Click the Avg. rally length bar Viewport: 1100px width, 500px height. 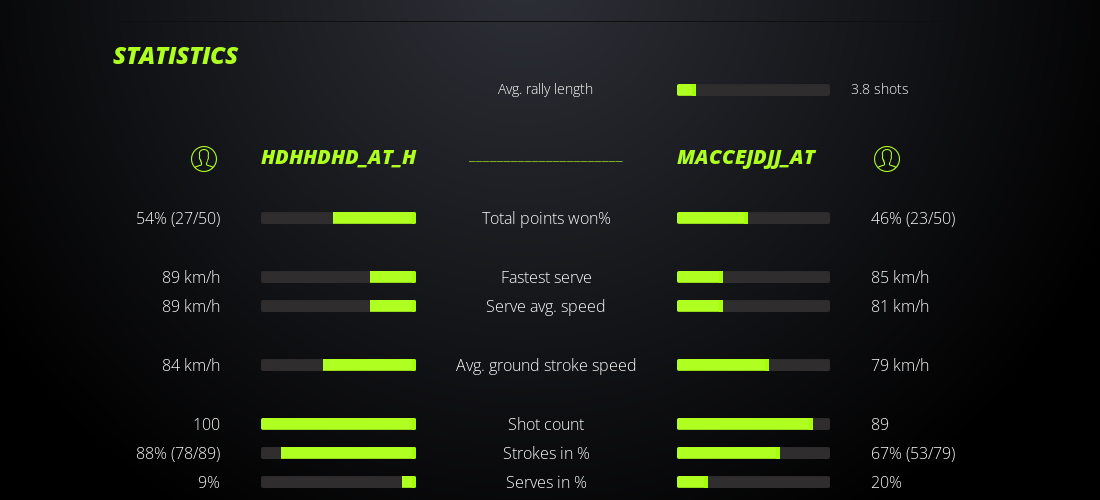pyautogui.click(x=753, y=90)
